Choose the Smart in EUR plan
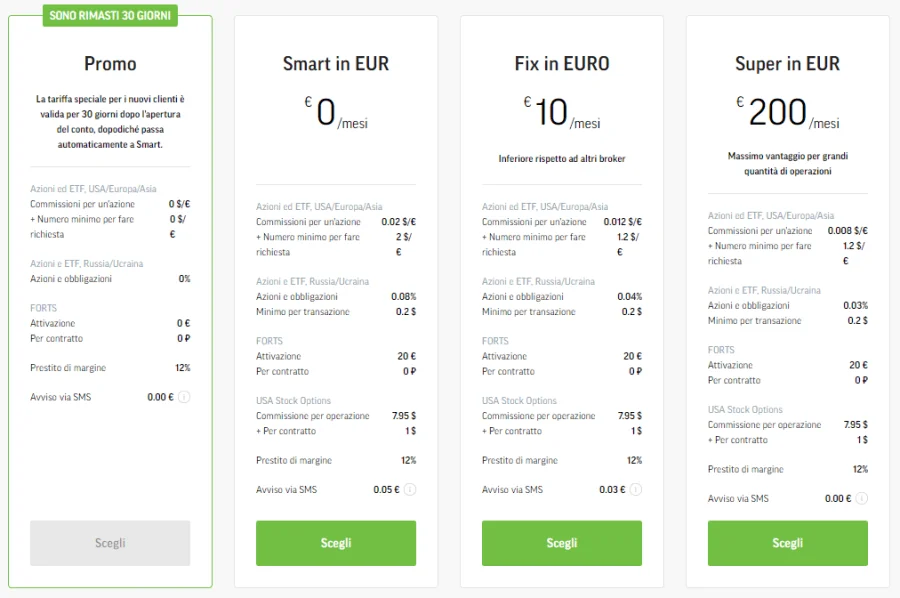 coord(336,543)
